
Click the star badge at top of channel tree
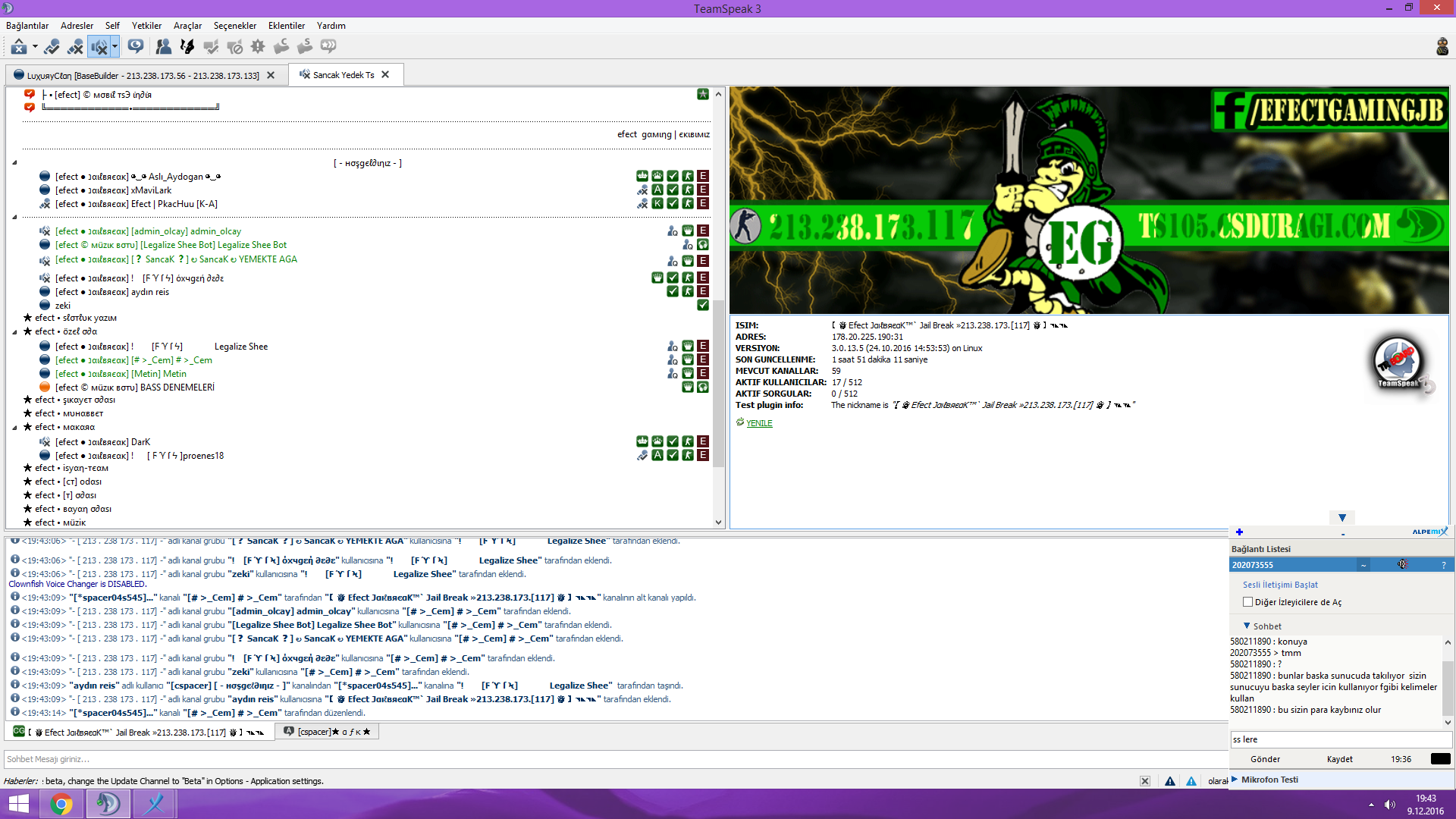click(x=703, y=94)
